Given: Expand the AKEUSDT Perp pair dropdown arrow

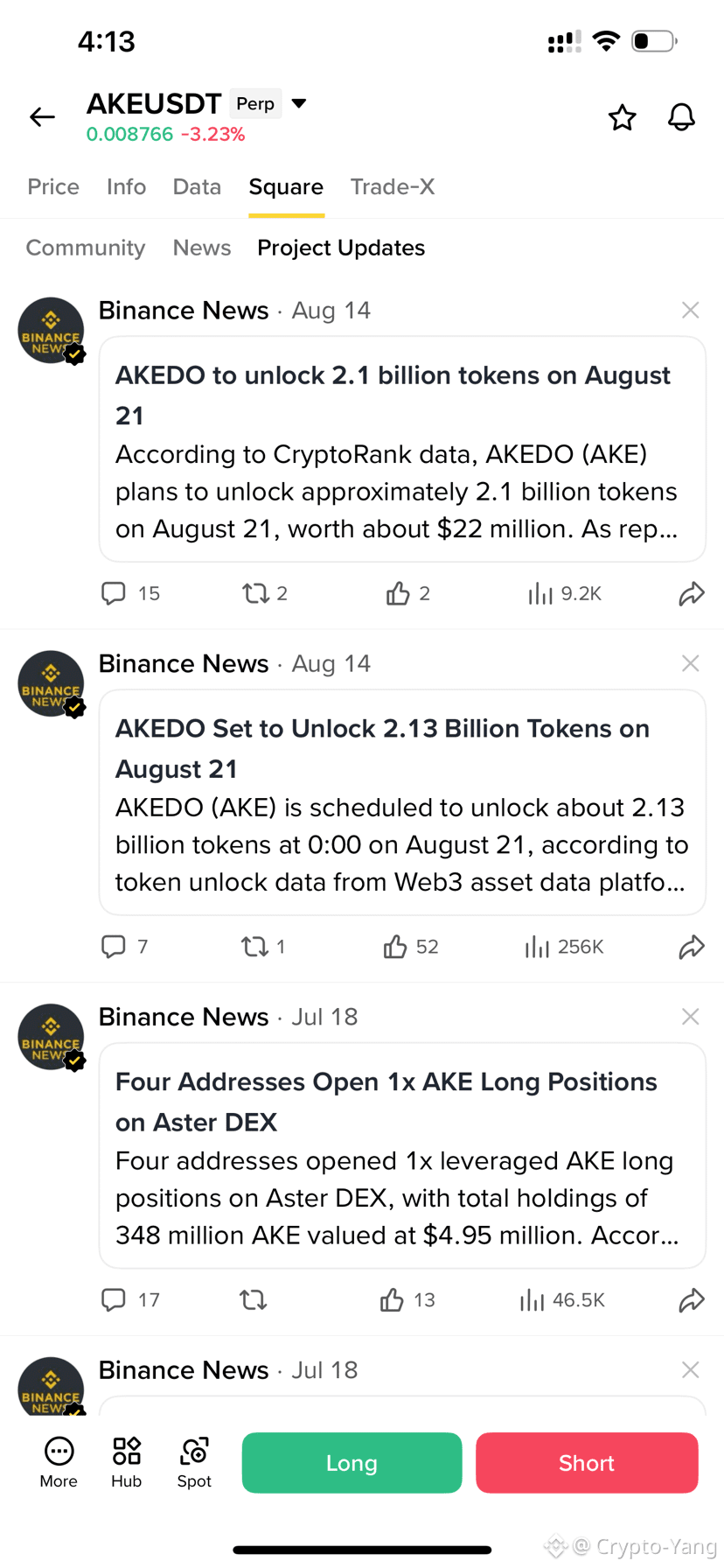Looking at the screenshot, I should pyautogui.click(x=299, y=103).
